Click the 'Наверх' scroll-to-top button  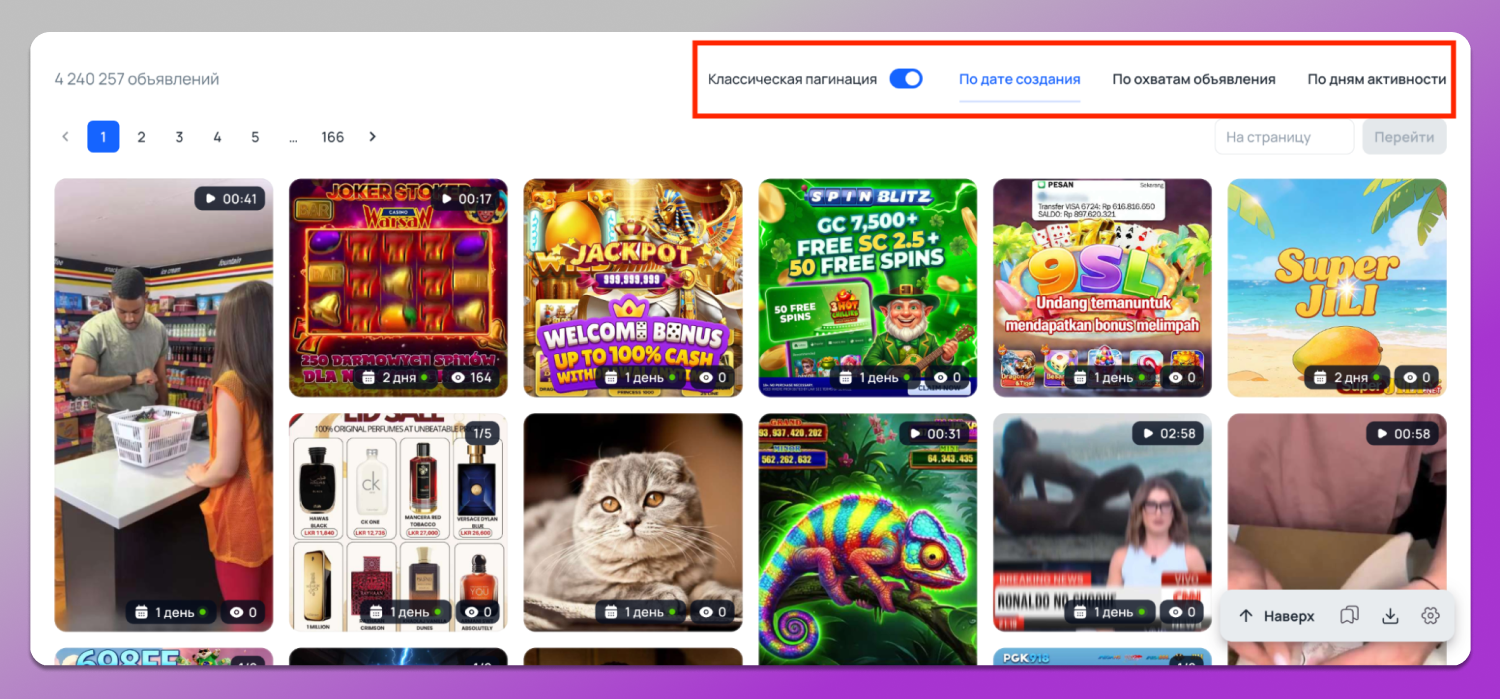1277,616
